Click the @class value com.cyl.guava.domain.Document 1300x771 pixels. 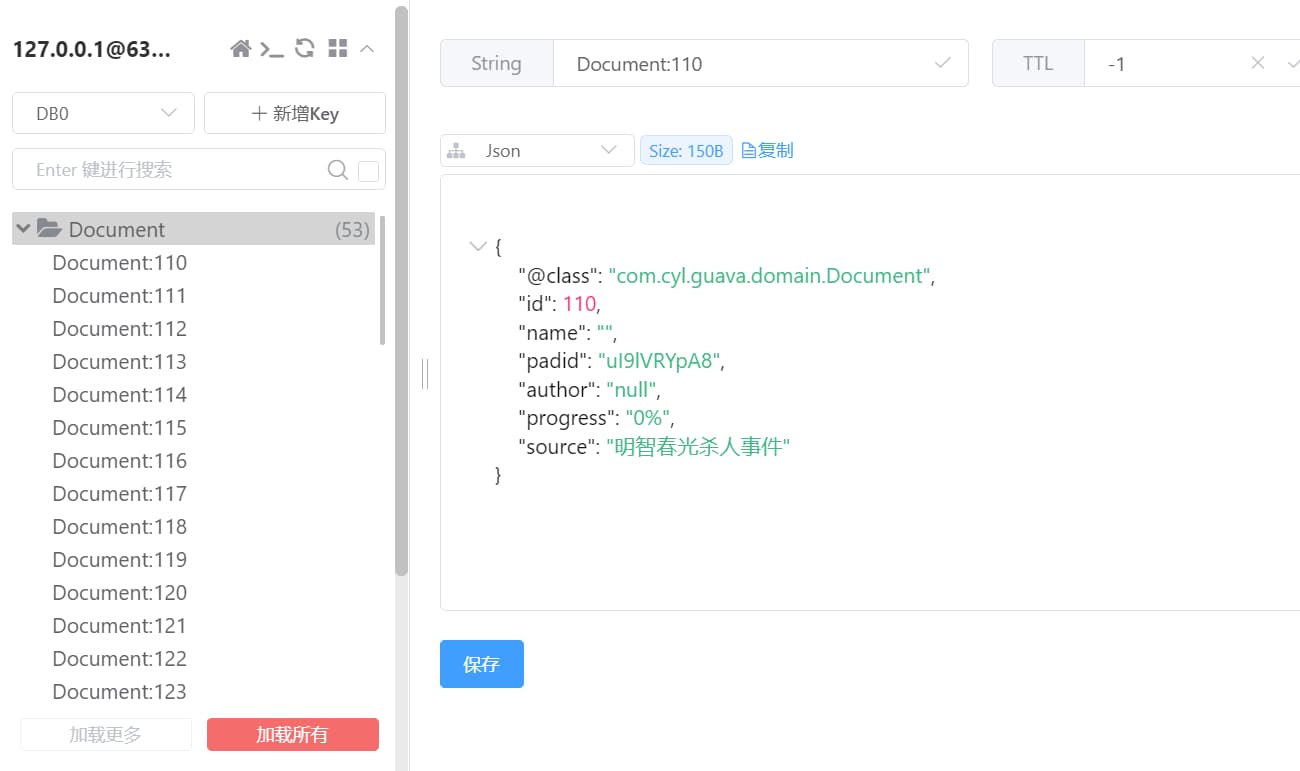coord(770,276)
